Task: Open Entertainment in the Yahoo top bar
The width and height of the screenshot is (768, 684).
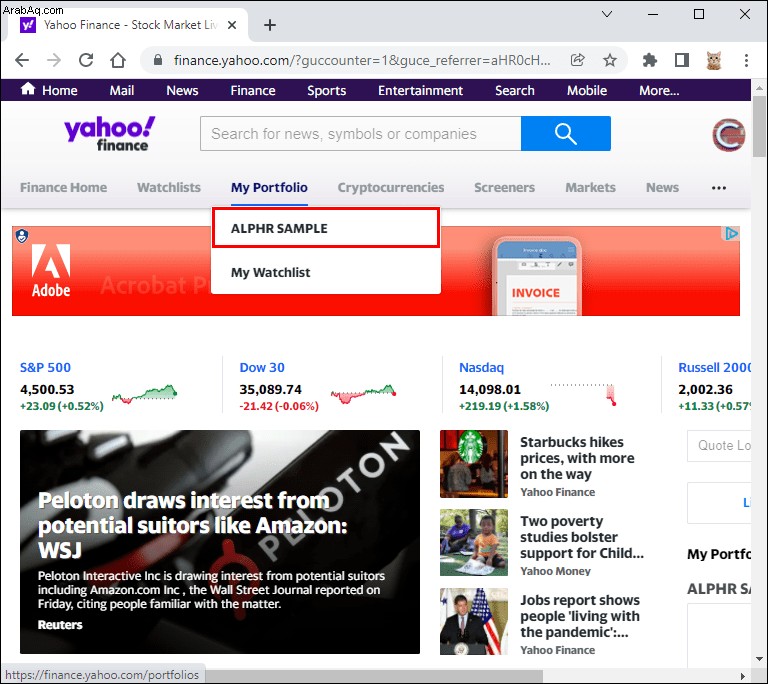Action: click(x=420, y=90)
